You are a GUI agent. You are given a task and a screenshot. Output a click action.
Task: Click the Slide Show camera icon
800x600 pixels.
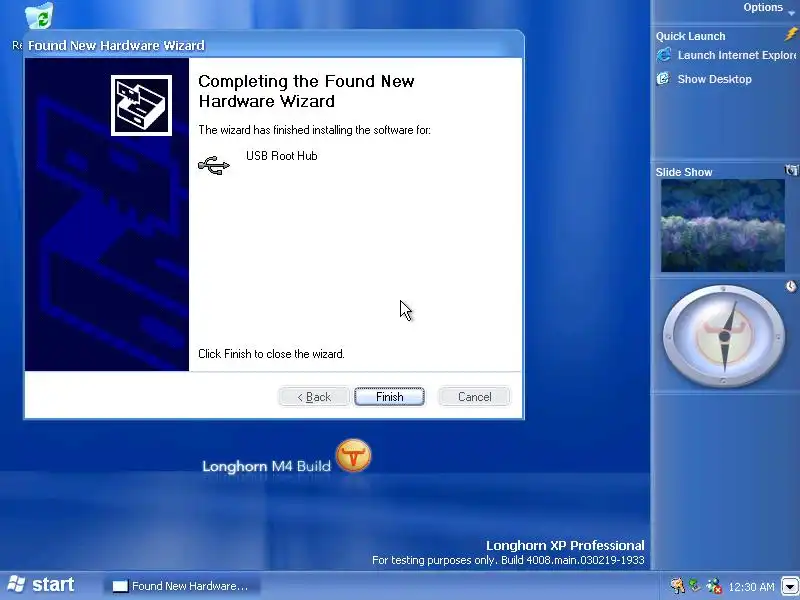(x=791, y=170)
